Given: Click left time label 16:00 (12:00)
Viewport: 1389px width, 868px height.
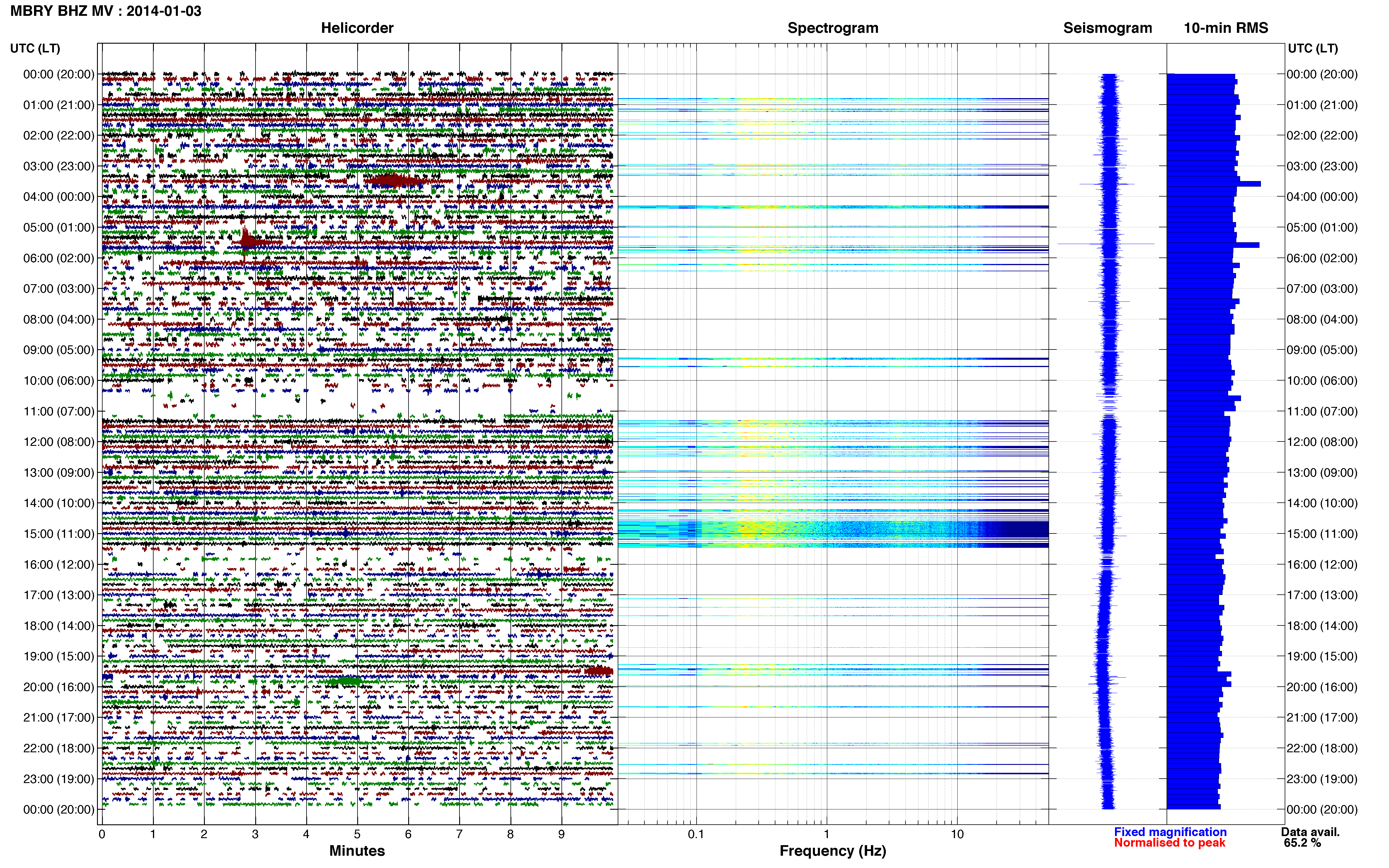Looking at the screenshot, I should (x=59, y=564).
